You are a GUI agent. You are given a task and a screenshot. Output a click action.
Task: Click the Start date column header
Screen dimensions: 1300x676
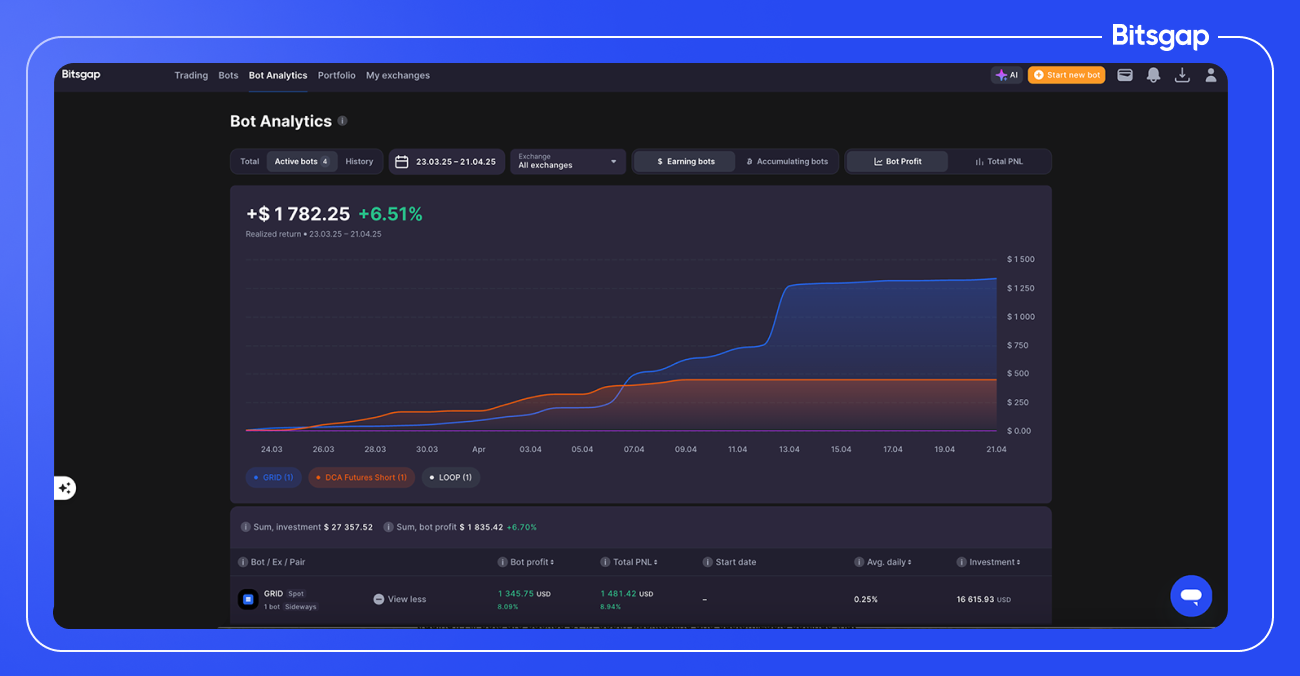pyautogui.click(x=736, y=562)
